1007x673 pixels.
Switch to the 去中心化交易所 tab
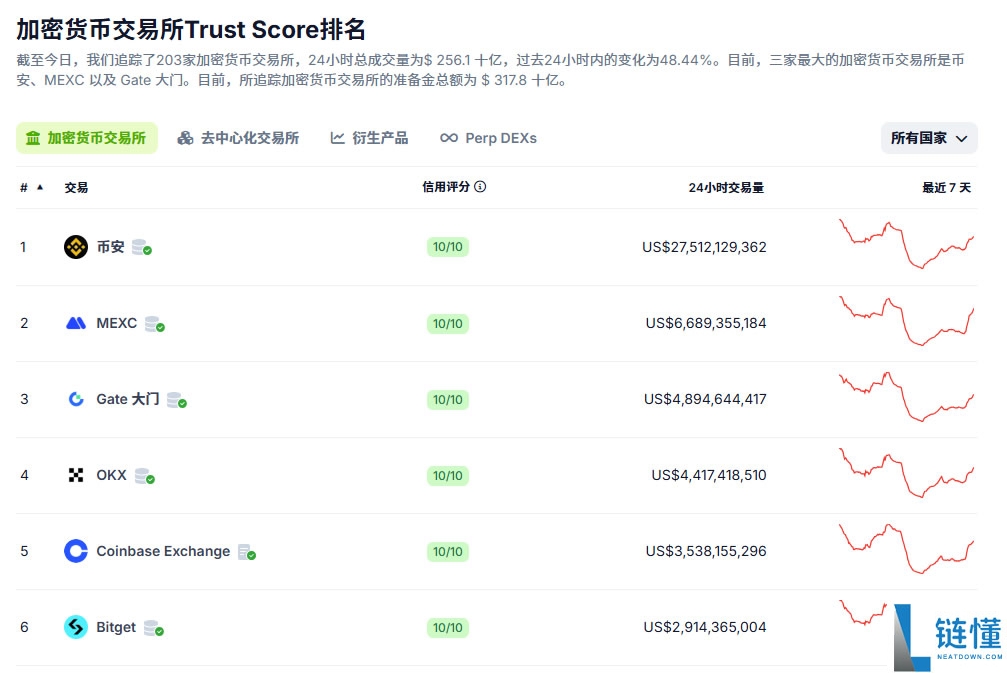pos(238,138)
